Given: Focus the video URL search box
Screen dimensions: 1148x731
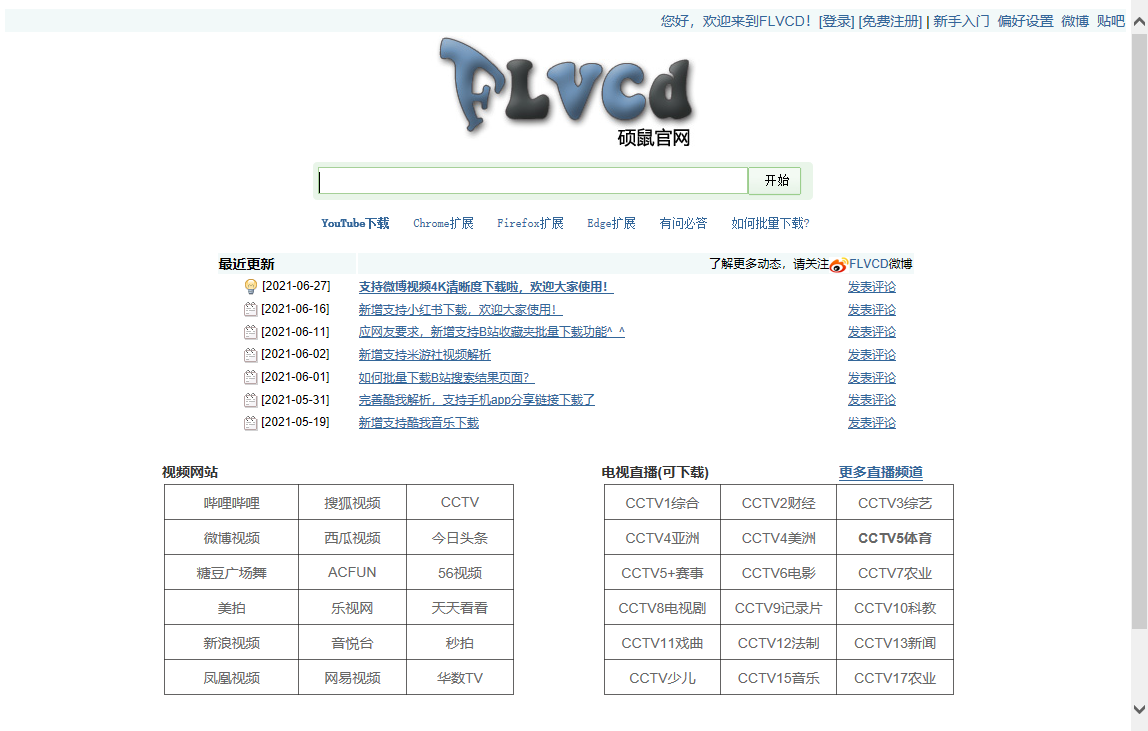Looking at the screenshot, I should pos(533,181).
